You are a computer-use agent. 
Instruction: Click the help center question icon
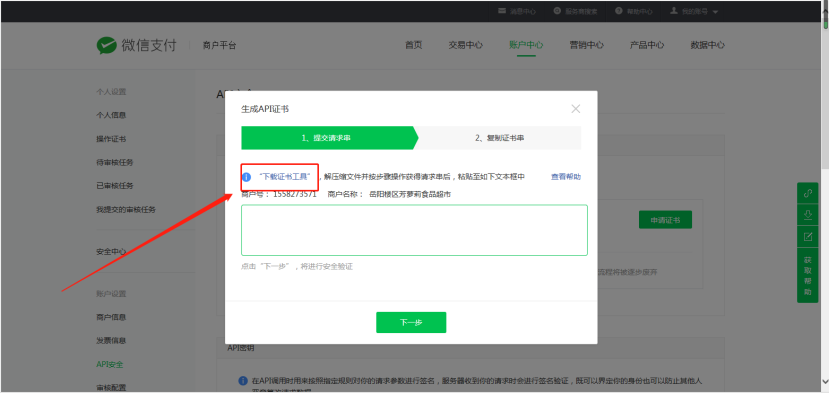click(619, 11)
